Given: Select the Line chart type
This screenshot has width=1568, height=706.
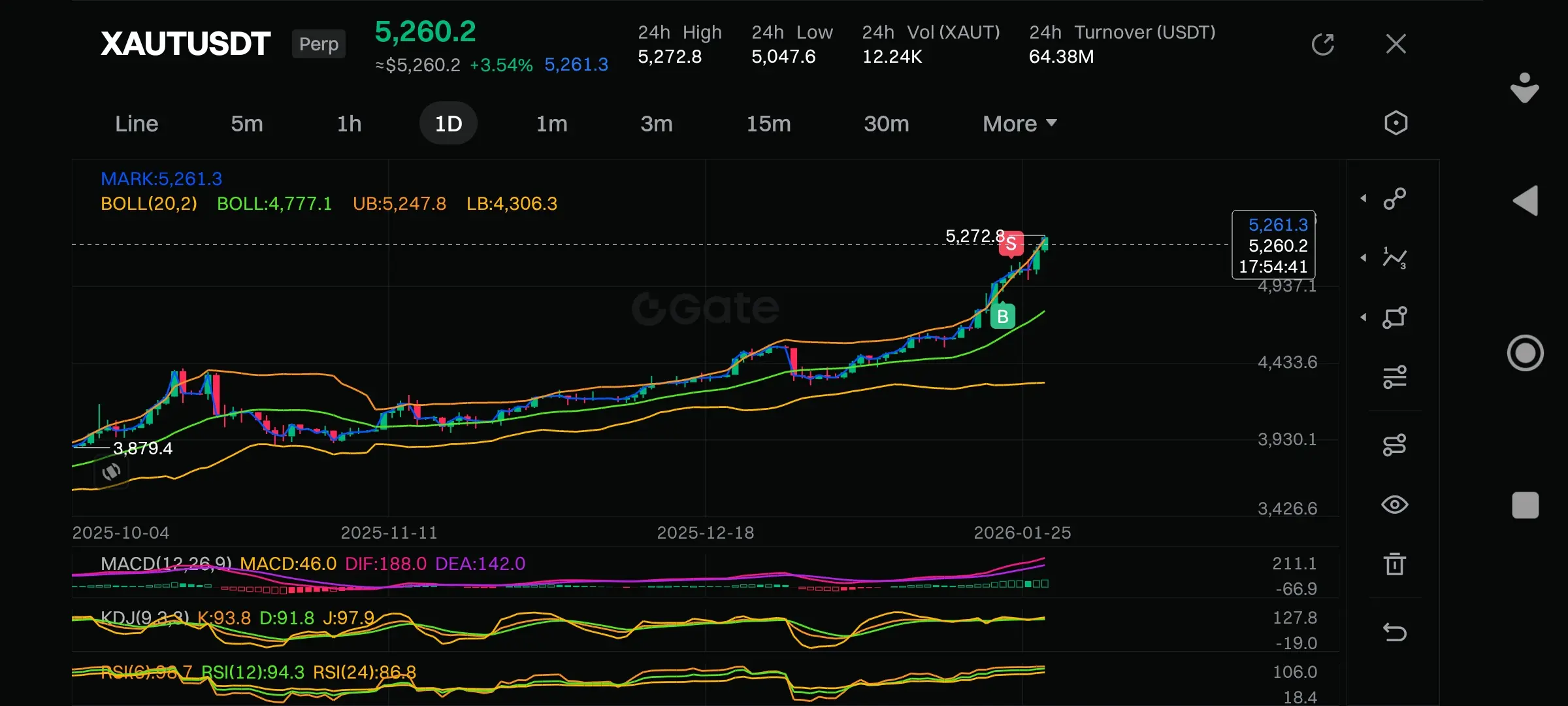Looking at the screenshot, I should [137, 124].
